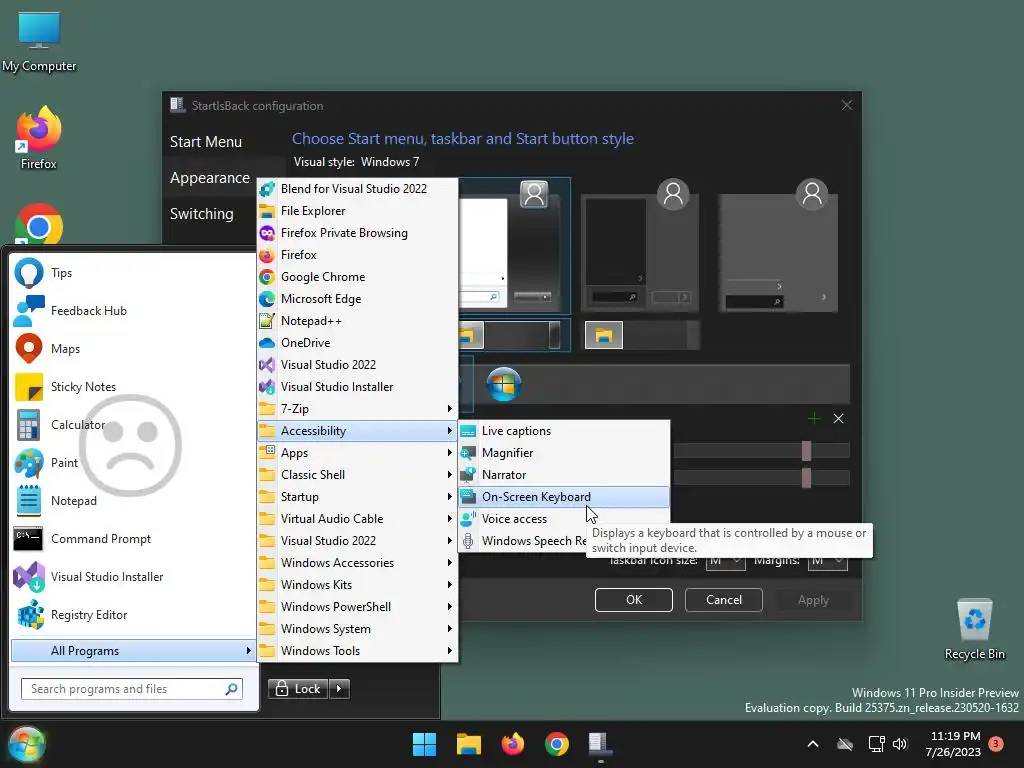
Task: Open the File Explorer icon on the taskbar
Action: 469,744
